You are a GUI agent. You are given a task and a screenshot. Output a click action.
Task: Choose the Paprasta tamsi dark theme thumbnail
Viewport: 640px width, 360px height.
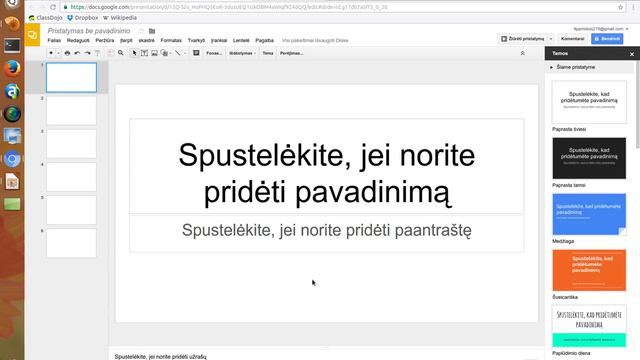[x=589, y=158]
